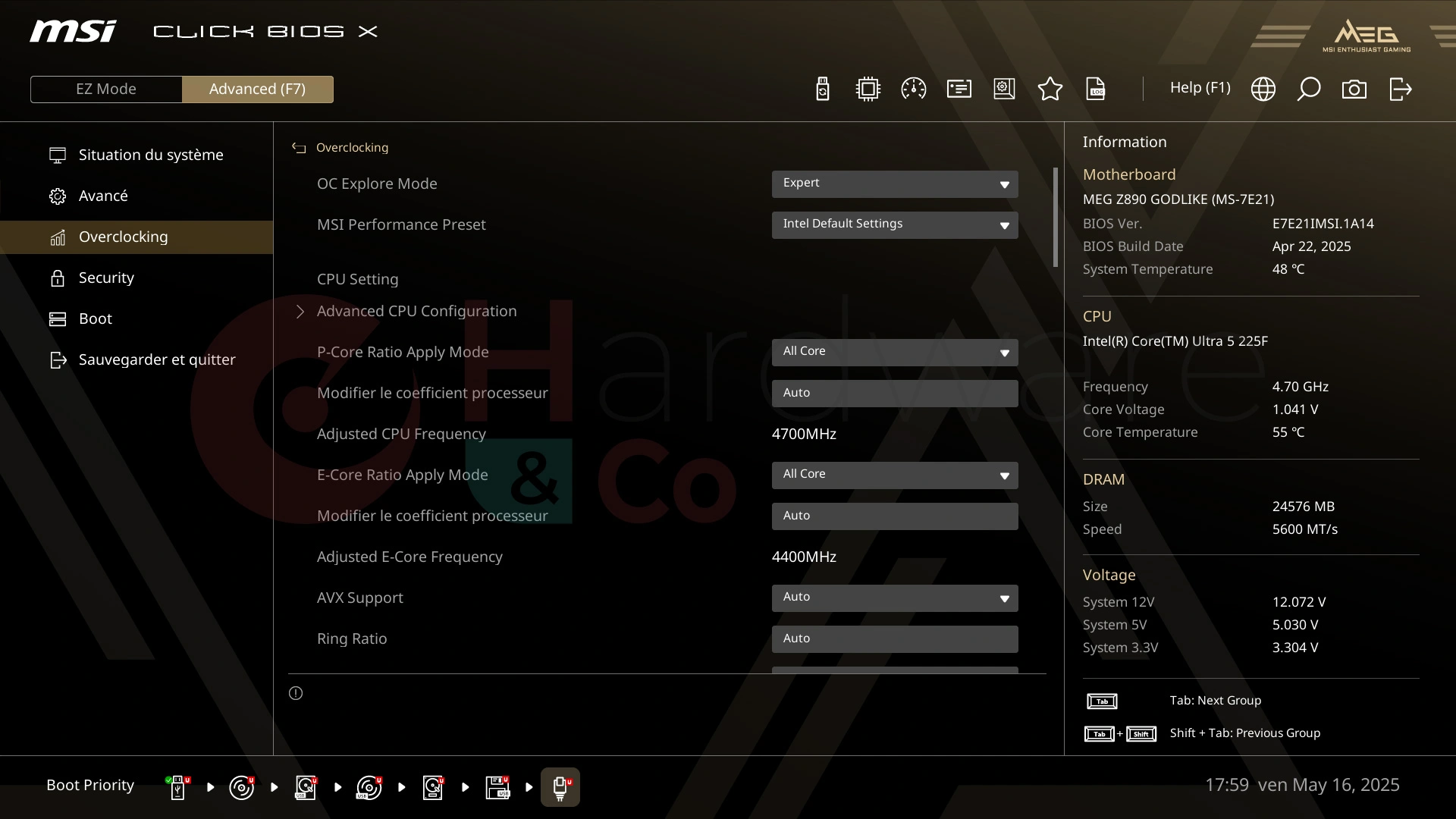This screenshot has height=819, width=1456.
Task: Switch to Advanced (F7) mode
Action: 257,89
